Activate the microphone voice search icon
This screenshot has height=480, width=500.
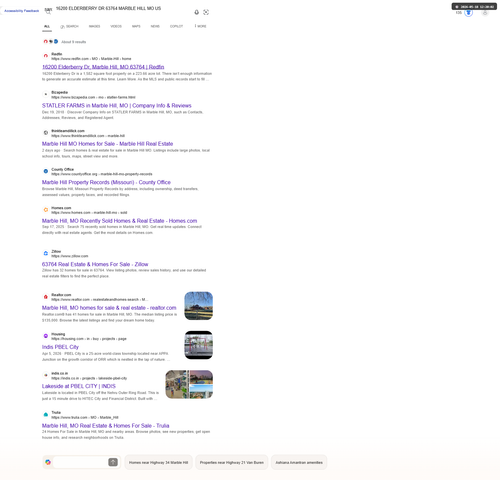tap(197, 12)
